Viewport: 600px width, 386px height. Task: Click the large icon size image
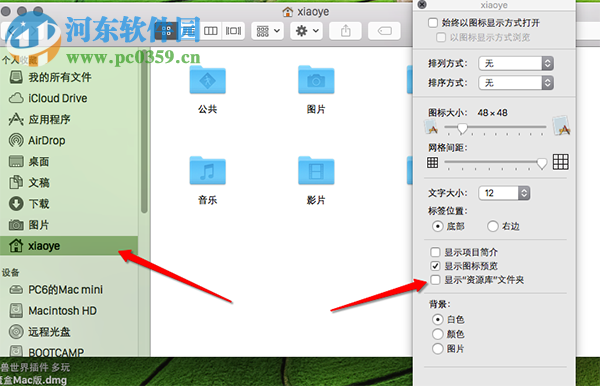(x=561, y=126)
